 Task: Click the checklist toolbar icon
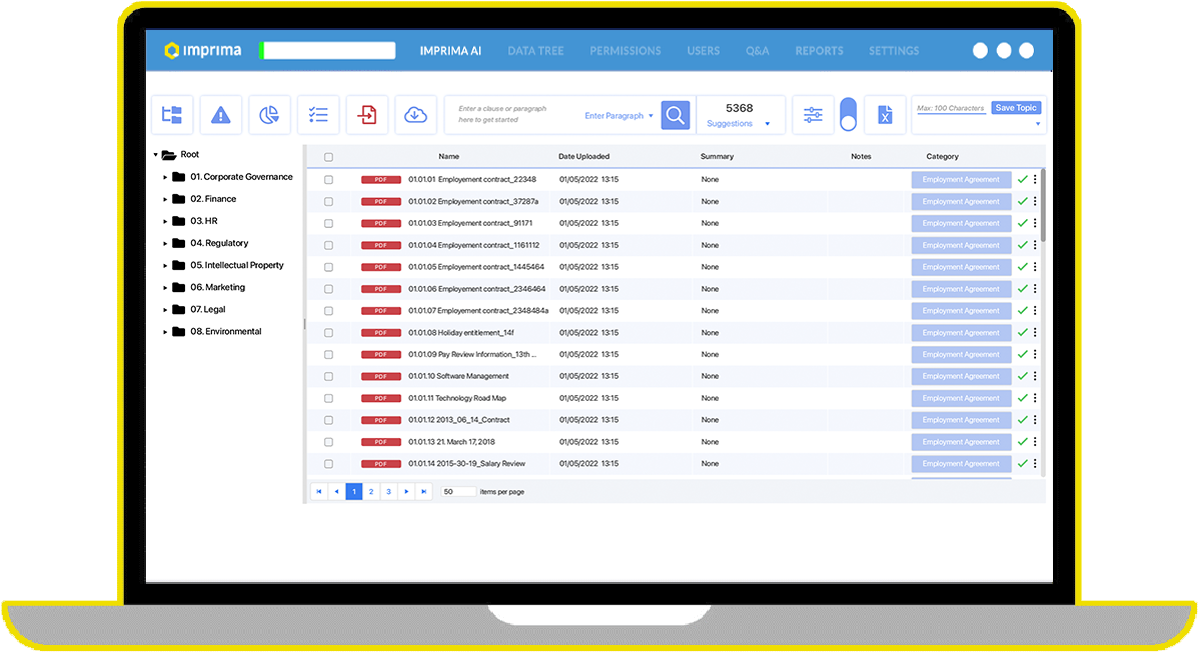tap(318, 115)
